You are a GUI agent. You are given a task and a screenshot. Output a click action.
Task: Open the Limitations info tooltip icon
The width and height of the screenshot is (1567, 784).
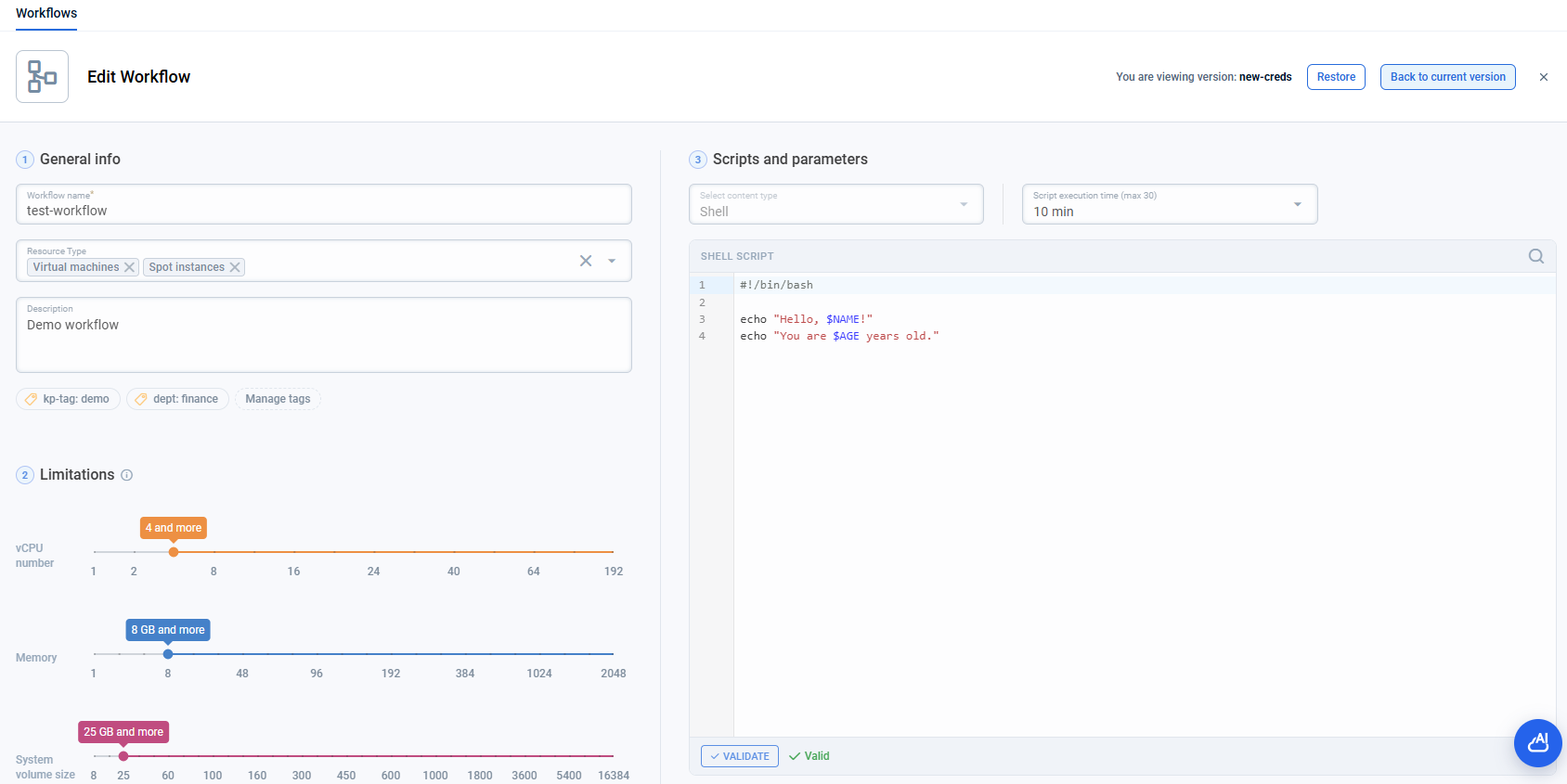pos(127,475)
